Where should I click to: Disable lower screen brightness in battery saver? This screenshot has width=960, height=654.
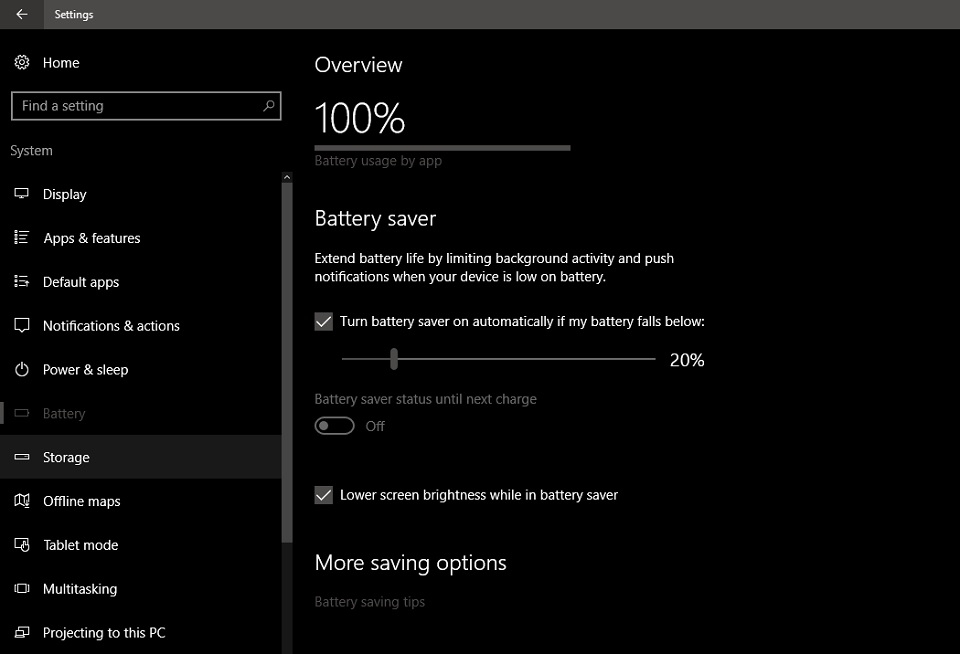tap(323, 494)
